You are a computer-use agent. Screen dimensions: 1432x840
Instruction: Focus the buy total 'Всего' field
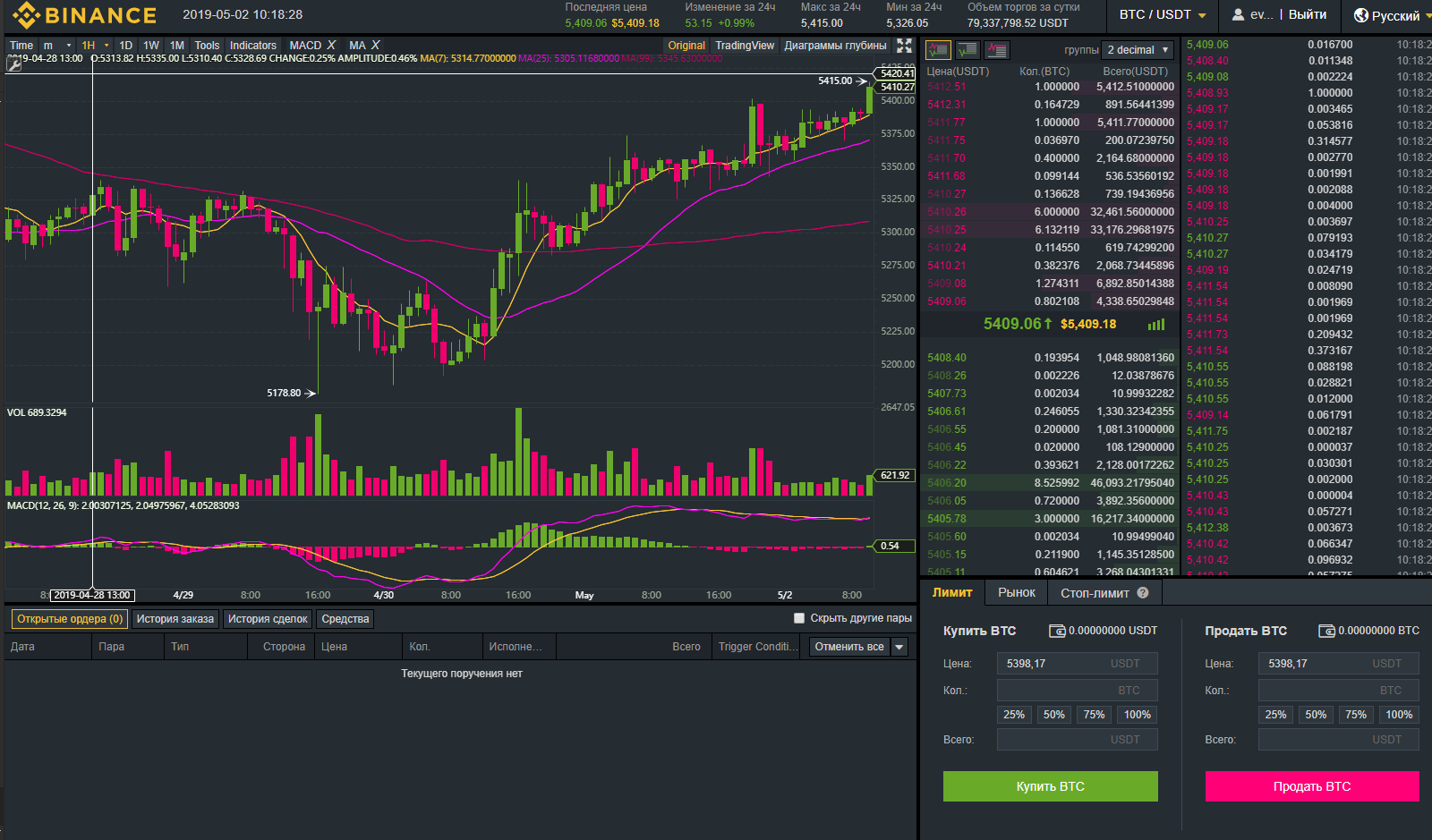(x=1078, y=740)
